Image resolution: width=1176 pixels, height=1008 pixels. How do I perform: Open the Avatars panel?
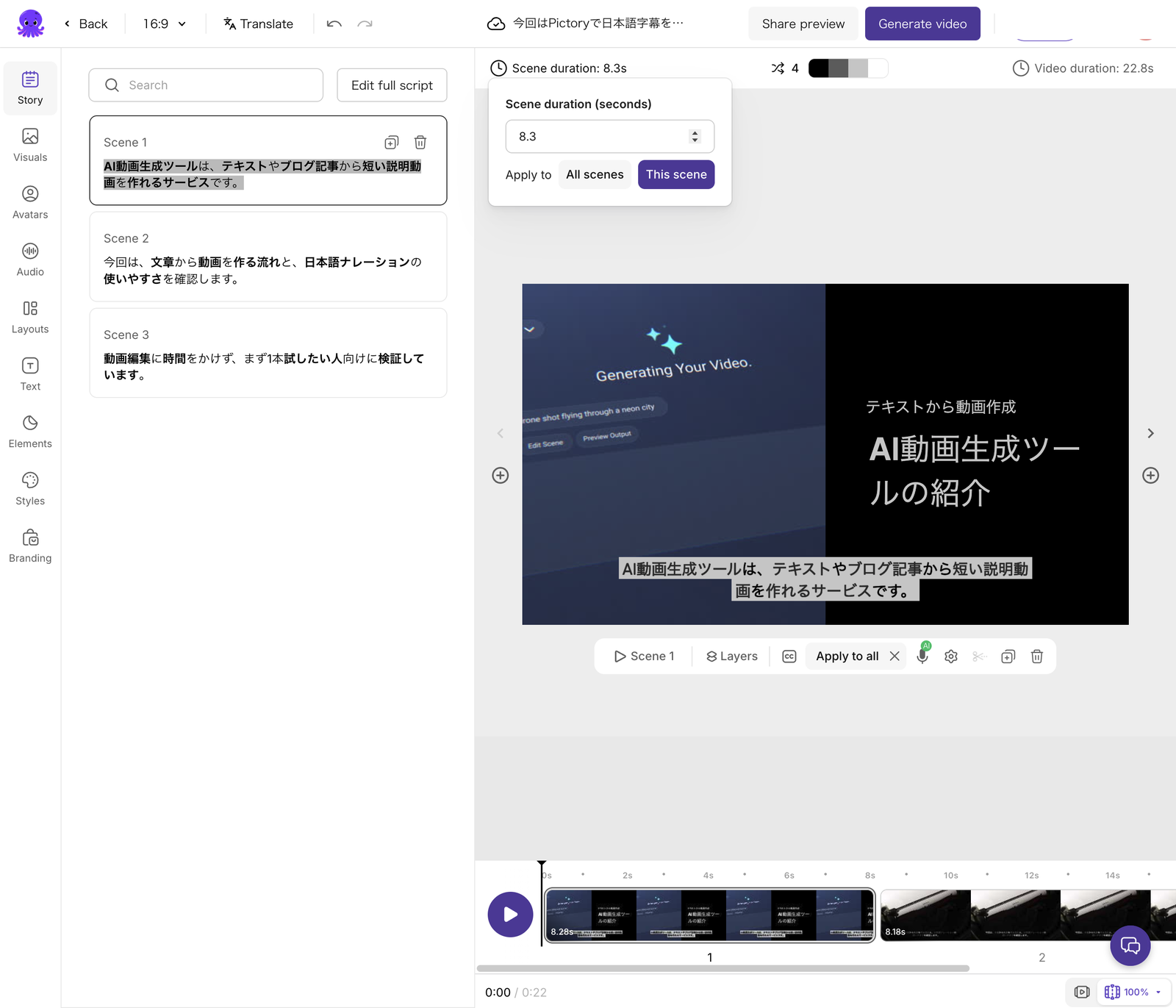click(x=30, y=203)
